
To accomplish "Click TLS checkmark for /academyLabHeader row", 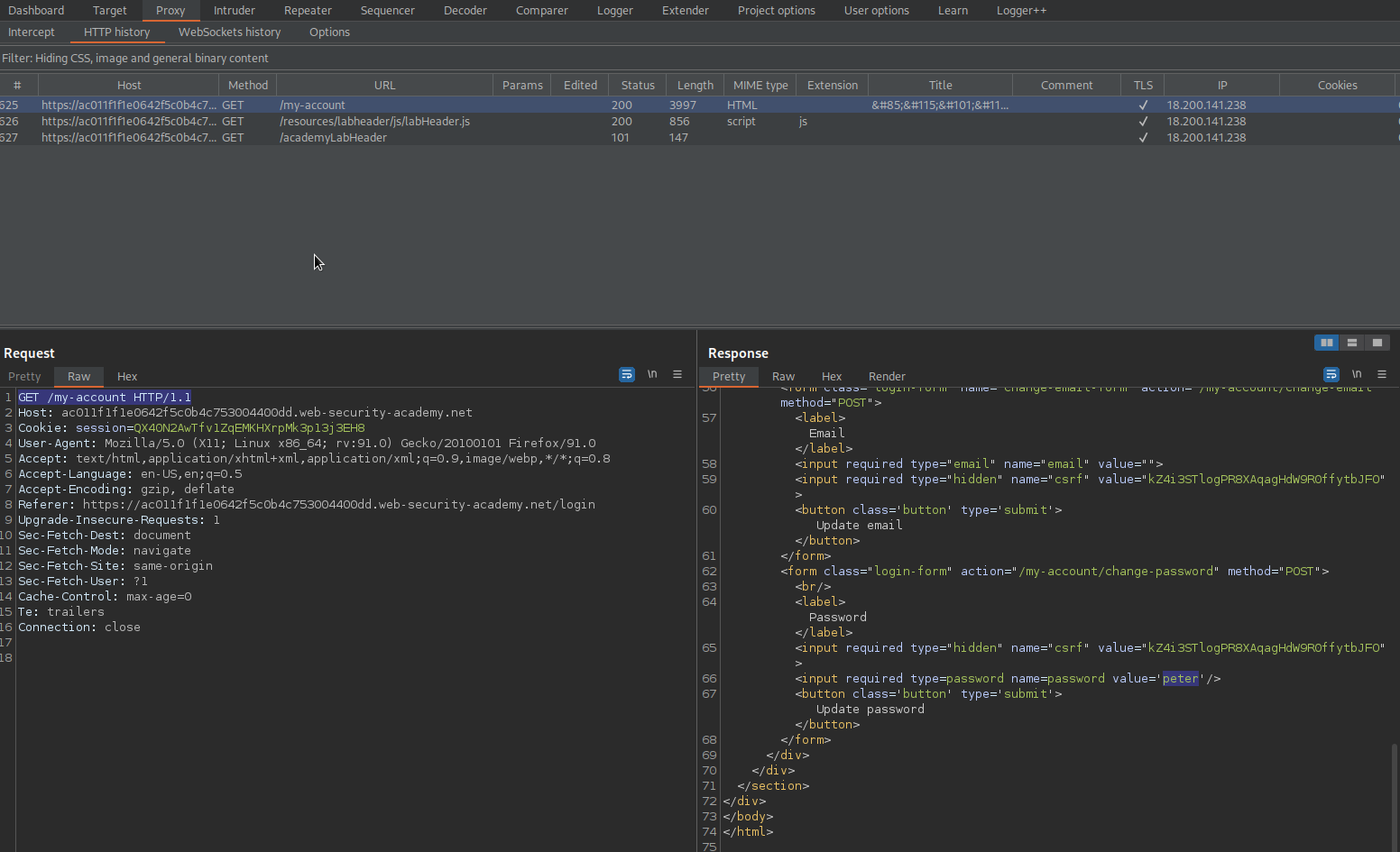I will 1143,138.
